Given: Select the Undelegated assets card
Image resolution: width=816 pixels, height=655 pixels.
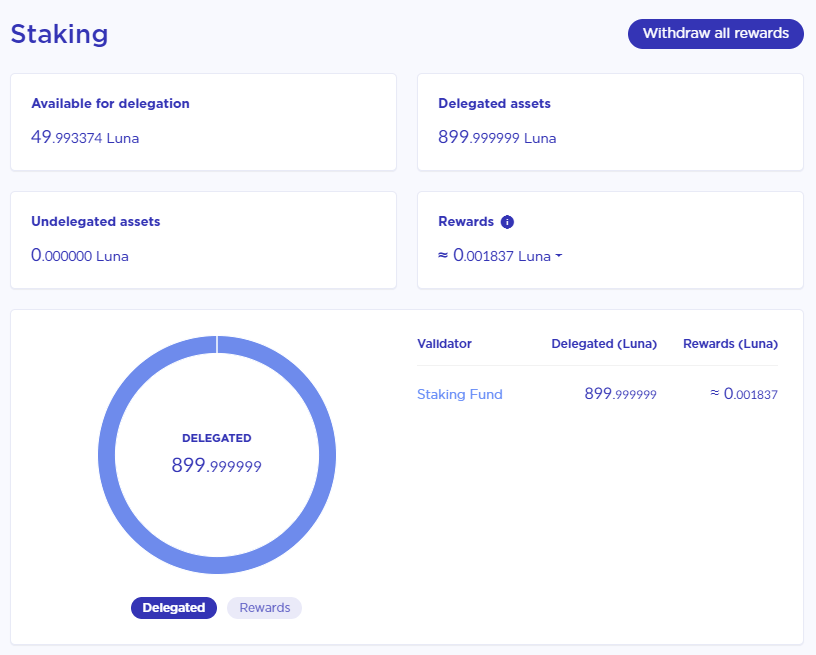Looking at the screenshot, I should [203, 240].
